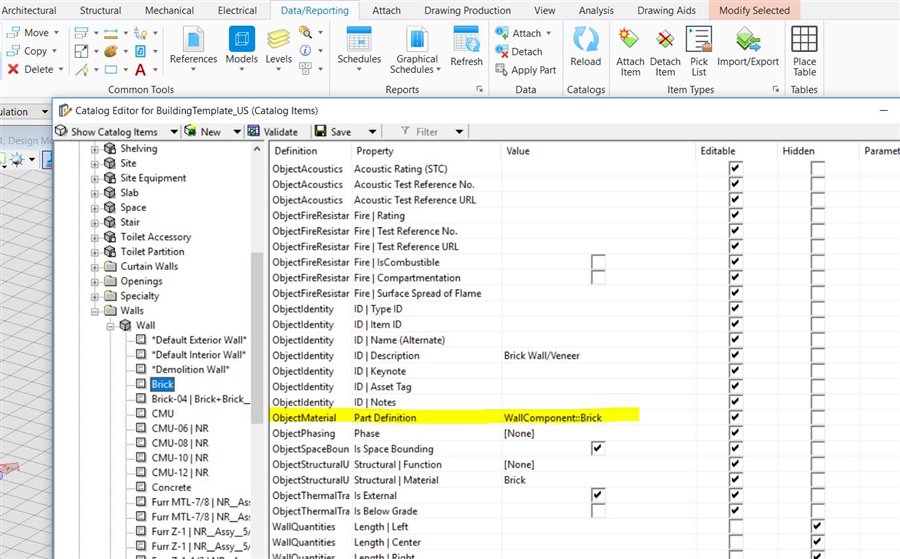Viewport: 900px width, 559px height.
Task: Open the Analysis ribbon tab
Action: pyautogui.click(x=596, y=10)
